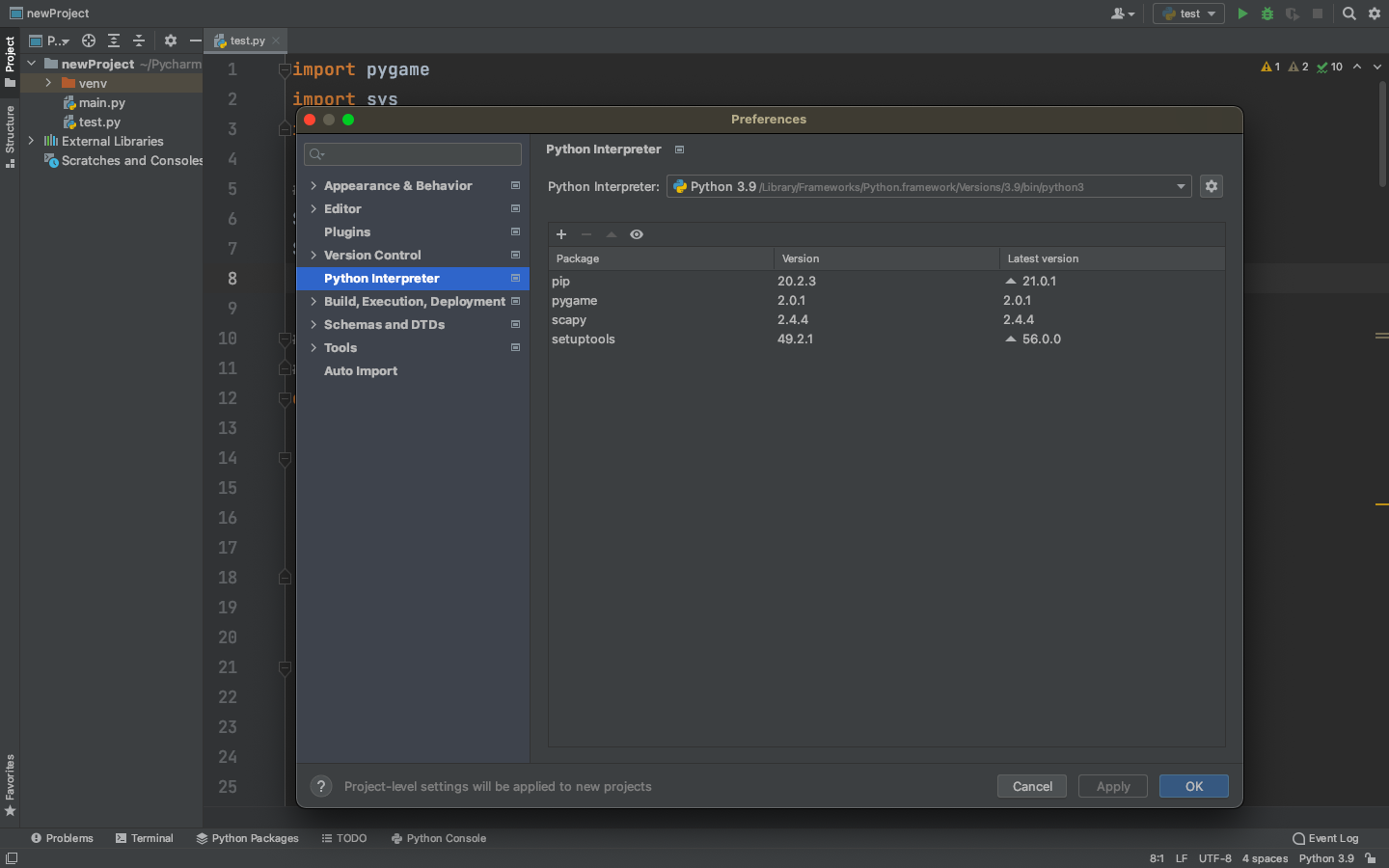Image resolution: width=1389 pixels, height=868 pixels.
Task: Confirm preferences with OK button
Action: [x=1194, y=786]
